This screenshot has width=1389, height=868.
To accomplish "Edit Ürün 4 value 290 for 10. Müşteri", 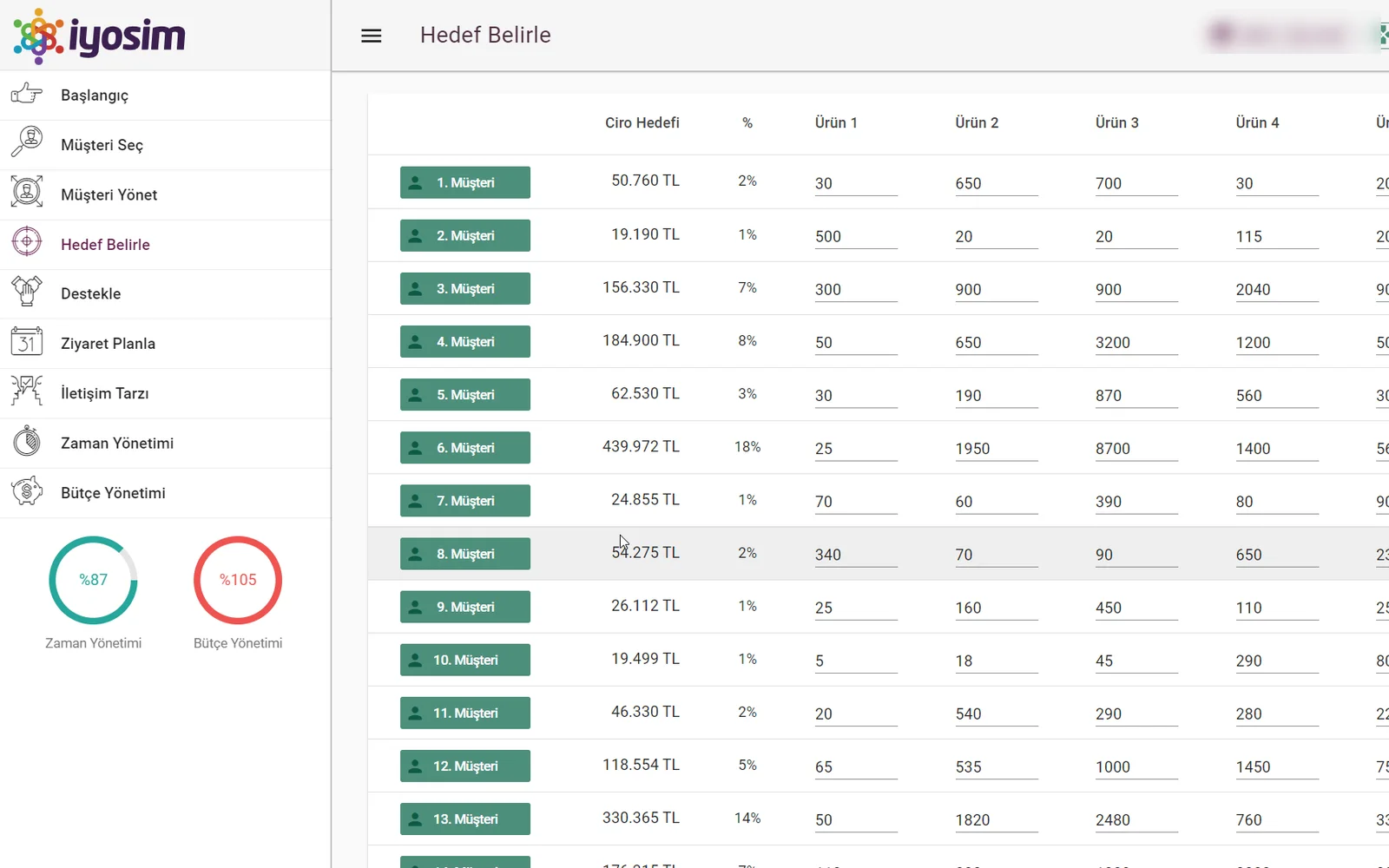I will pos(1277,661).
